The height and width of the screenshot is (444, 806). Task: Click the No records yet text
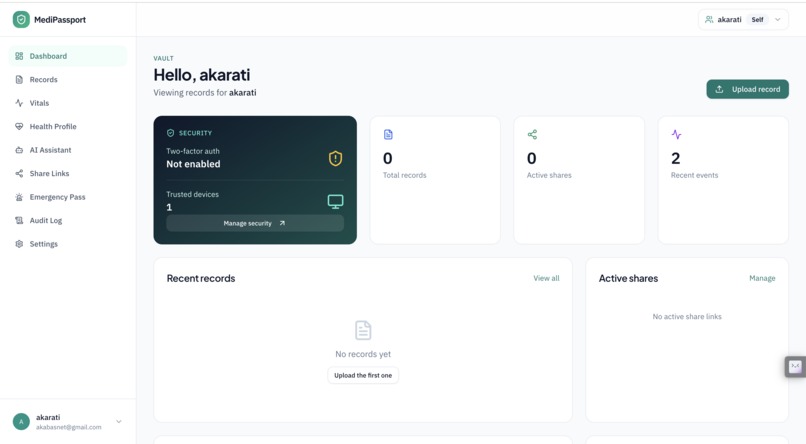click(363, 354)
